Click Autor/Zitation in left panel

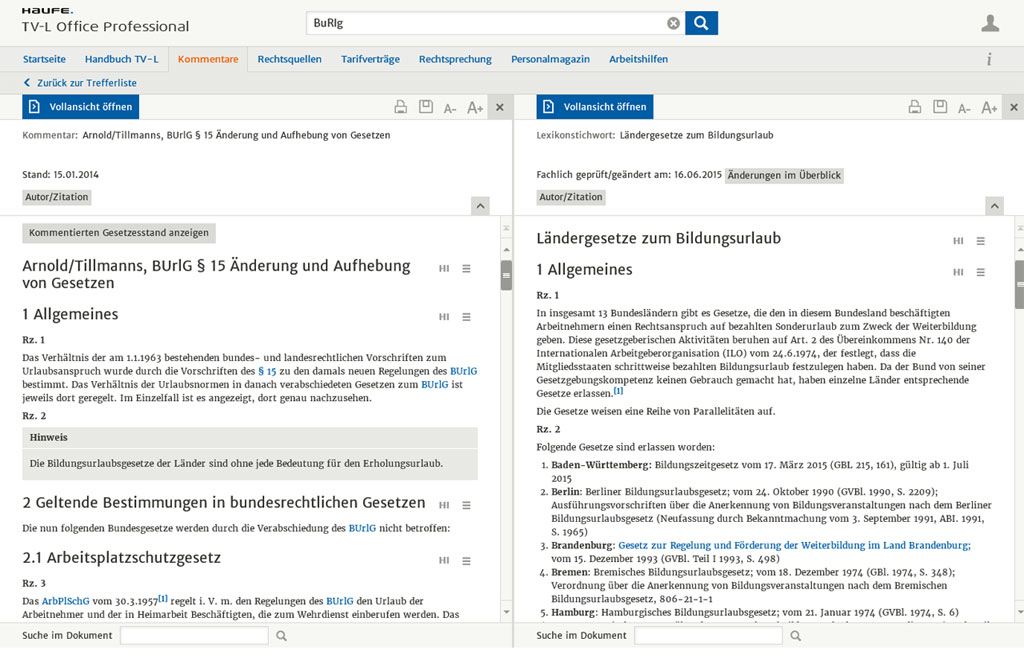(x=57, y=197)
